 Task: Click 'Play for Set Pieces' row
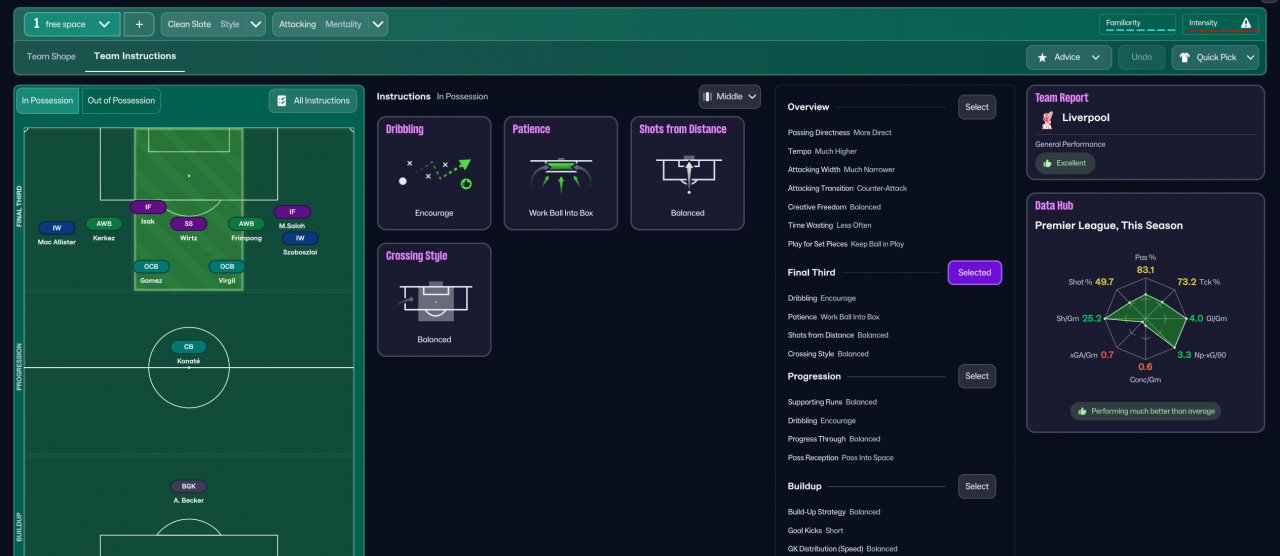[846, 244]
